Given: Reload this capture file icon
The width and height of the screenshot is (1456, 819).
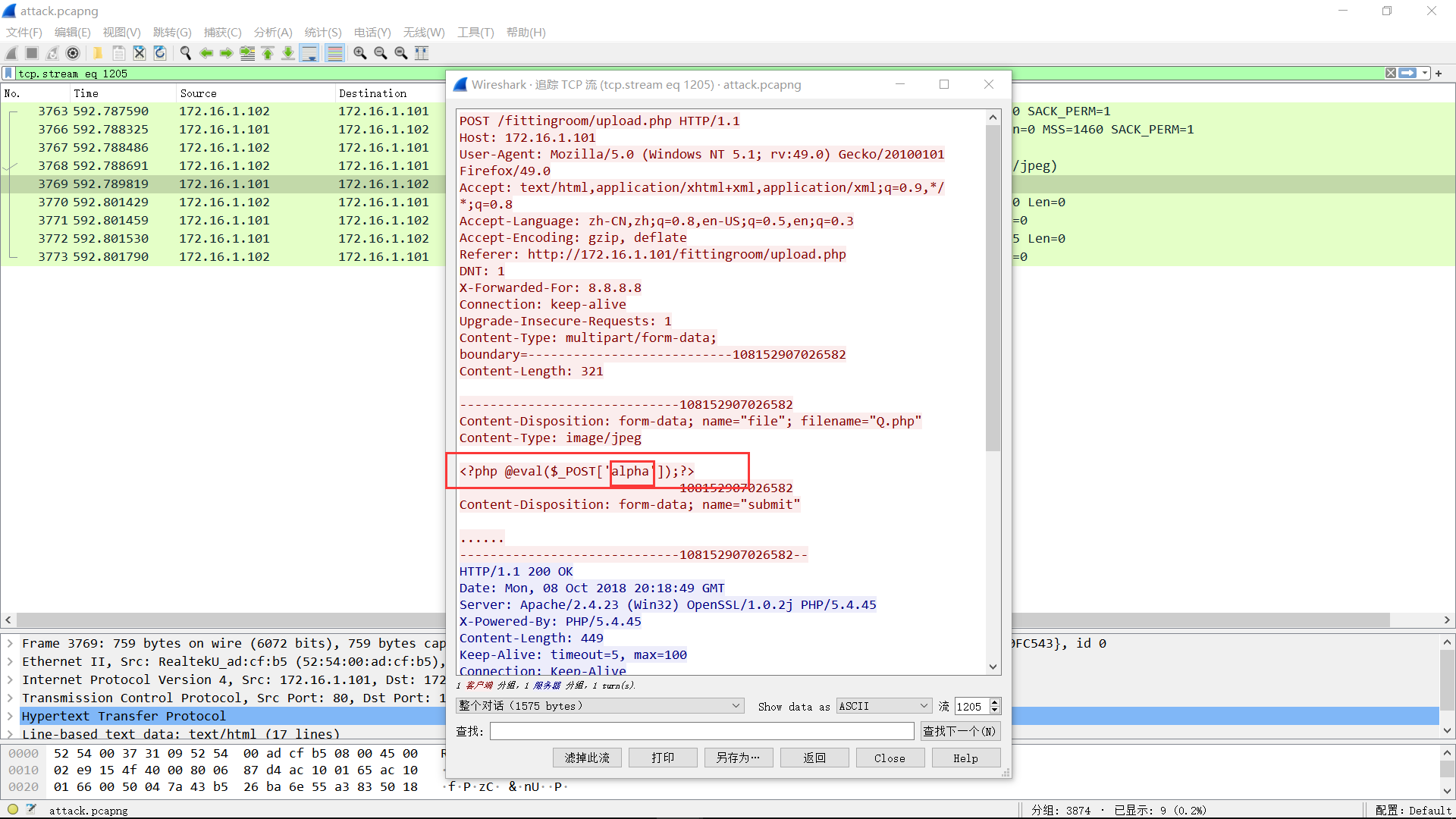Looking at the screenshot, I should 160,53.
